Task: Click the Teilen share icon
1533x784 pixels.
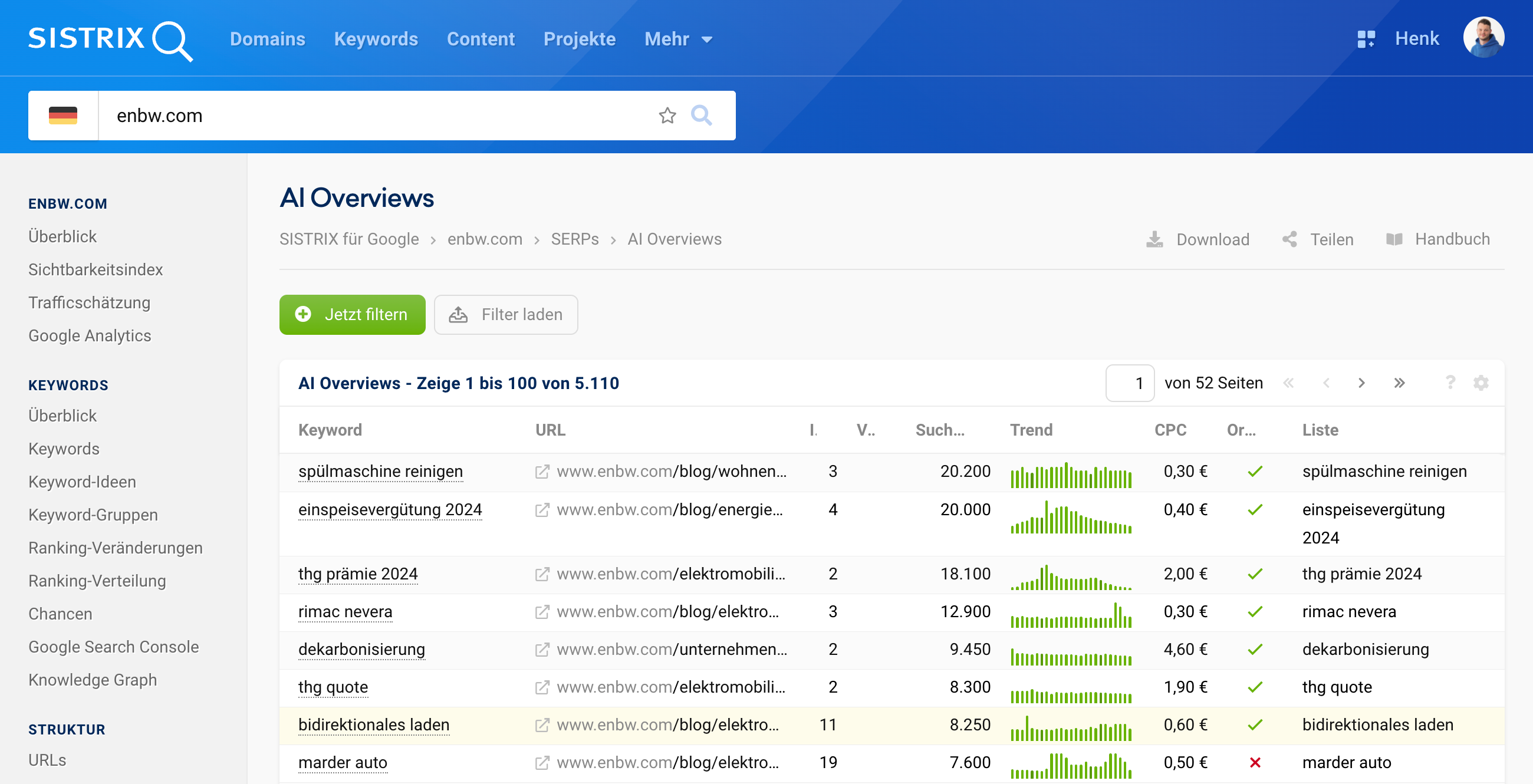Action: point(1290,239)
